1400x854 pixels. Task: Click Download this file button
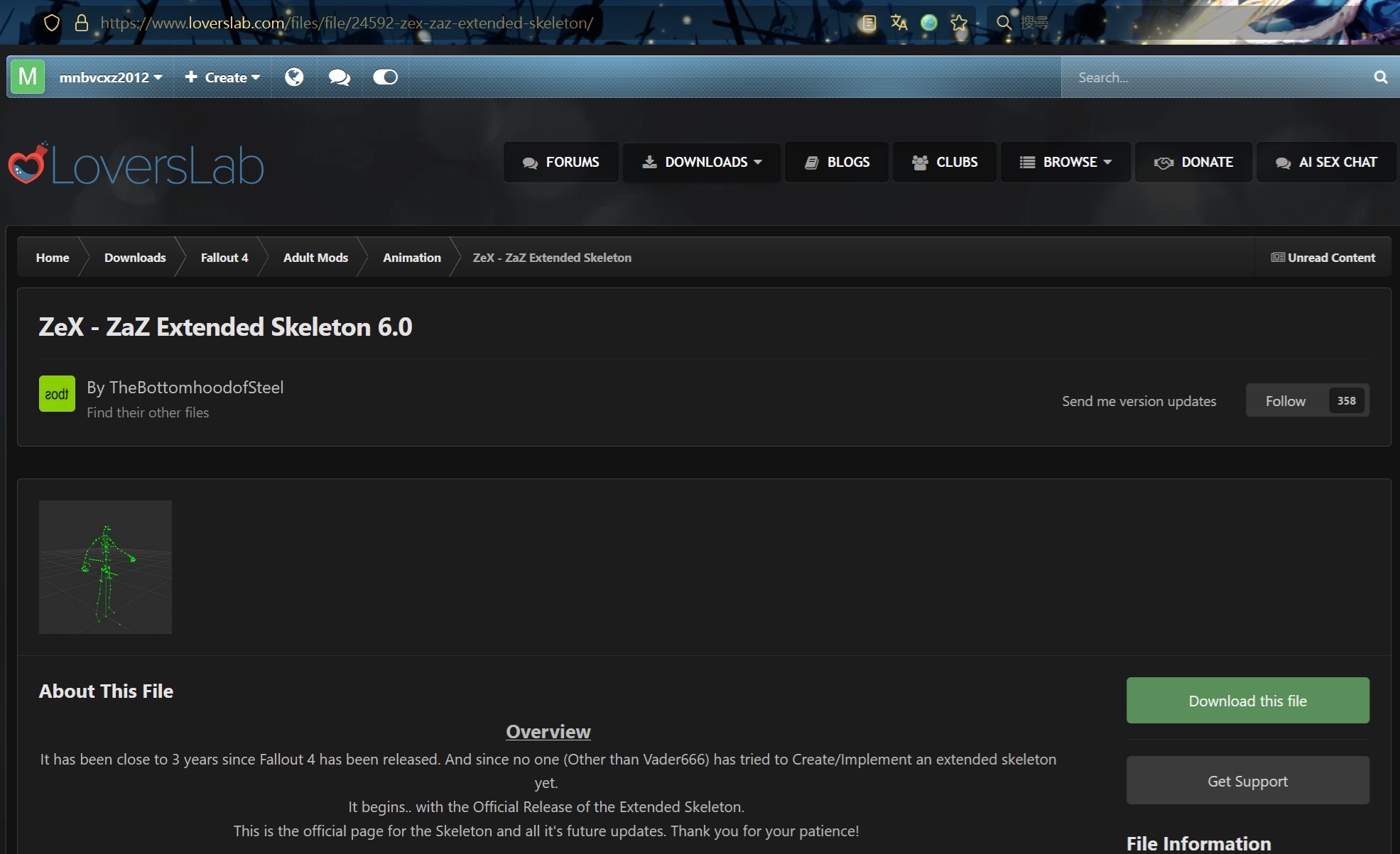(x=1247, y=701)
